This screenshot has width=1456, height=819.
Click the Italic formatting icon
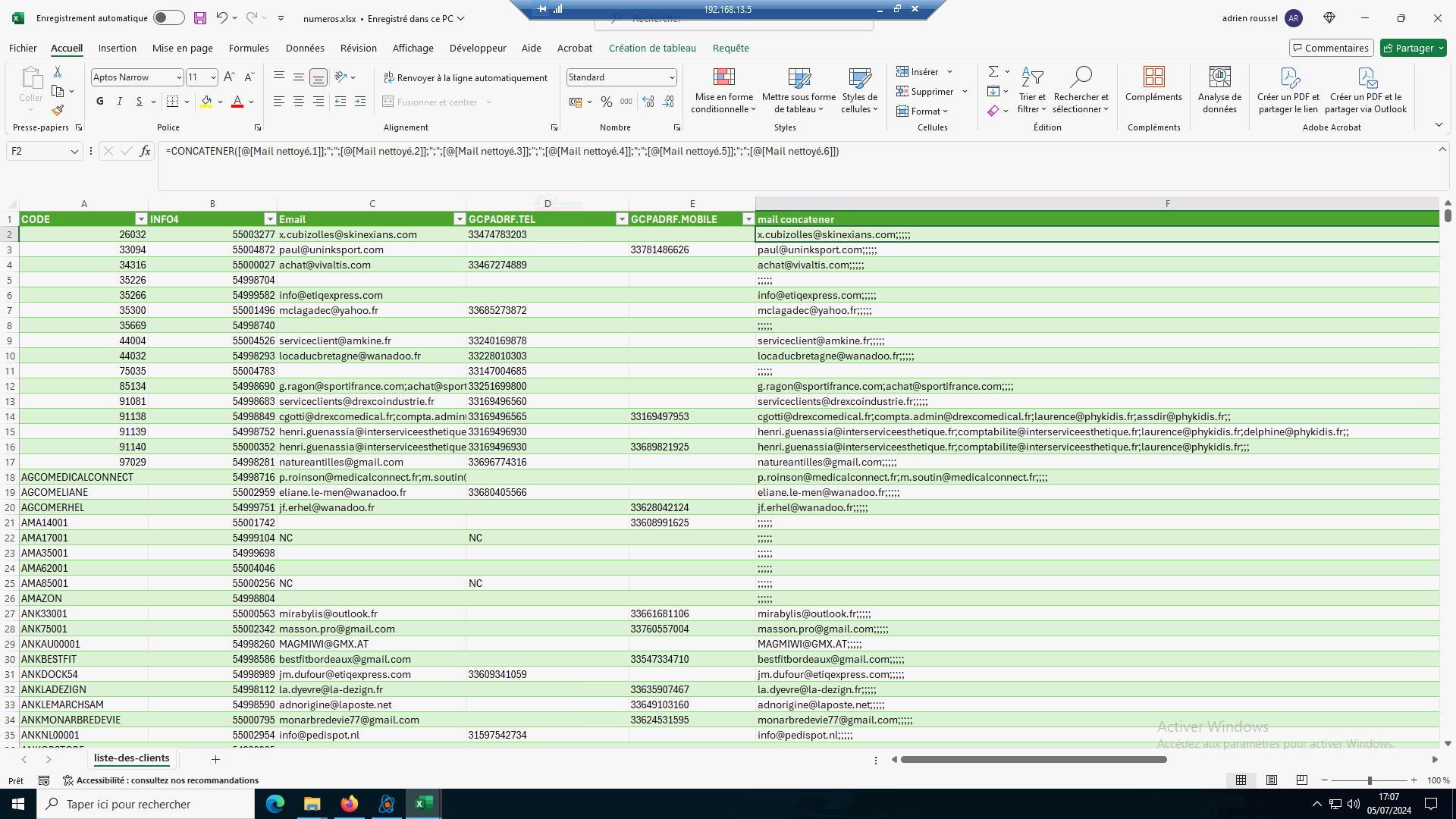119,102
